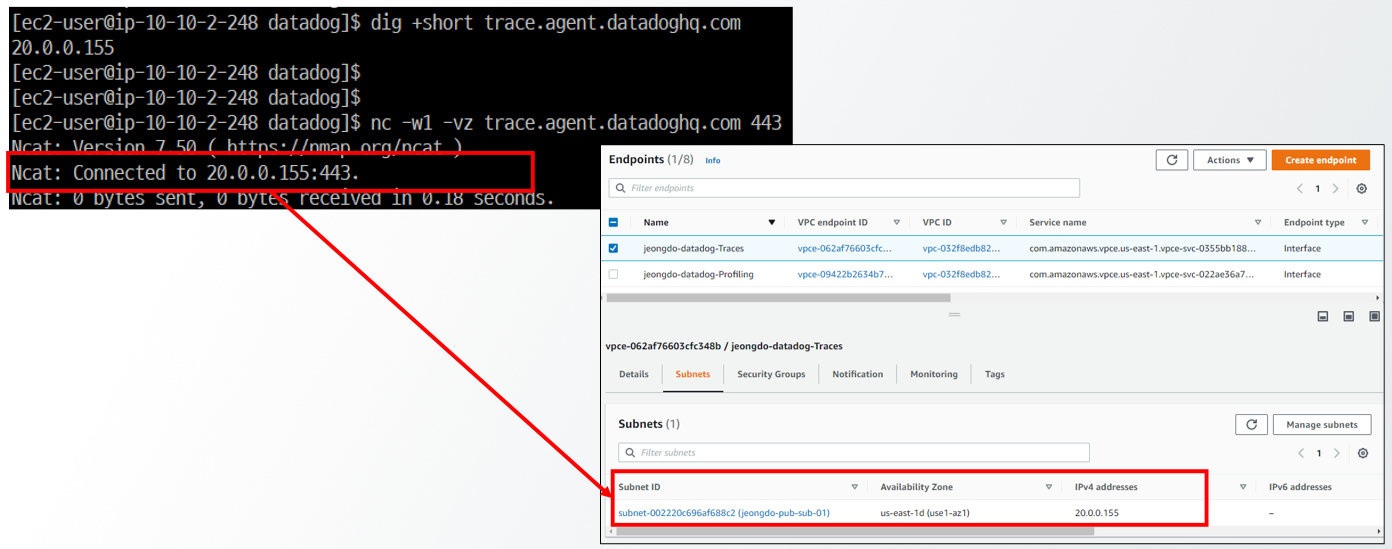Refresh the Endpoints list
This screenshot has width=1392, height=549.
(1171, 160)
